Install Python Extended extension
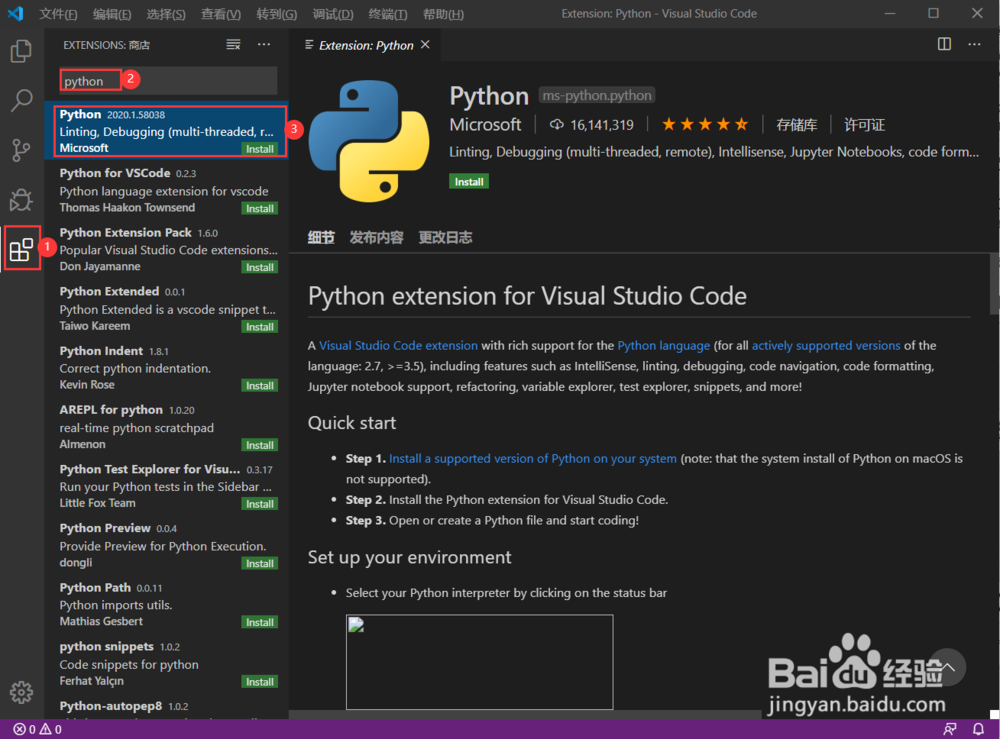This screenshot has height=739, width=1000. tap(260, 326)
